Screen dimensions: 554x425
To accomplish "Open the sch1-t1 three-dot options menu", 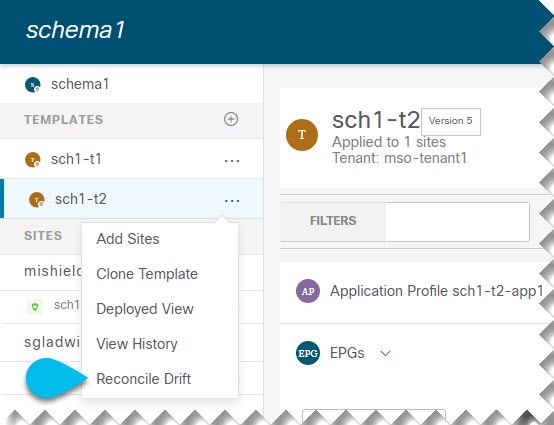I will pyautogui.click(x=232, y=161).
